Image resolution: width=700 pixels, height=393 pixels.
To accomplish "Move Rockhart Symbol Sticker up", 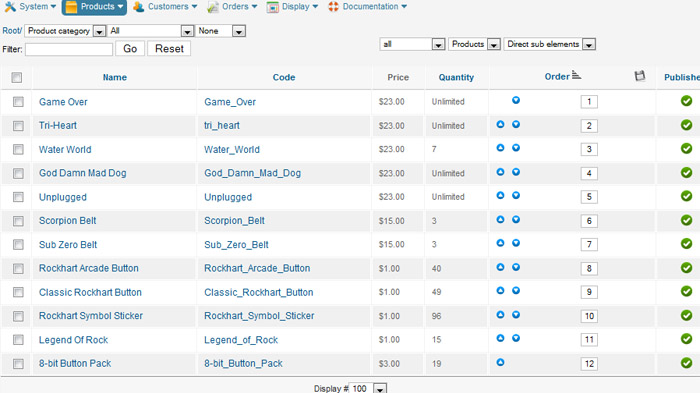I will (500, 314).
